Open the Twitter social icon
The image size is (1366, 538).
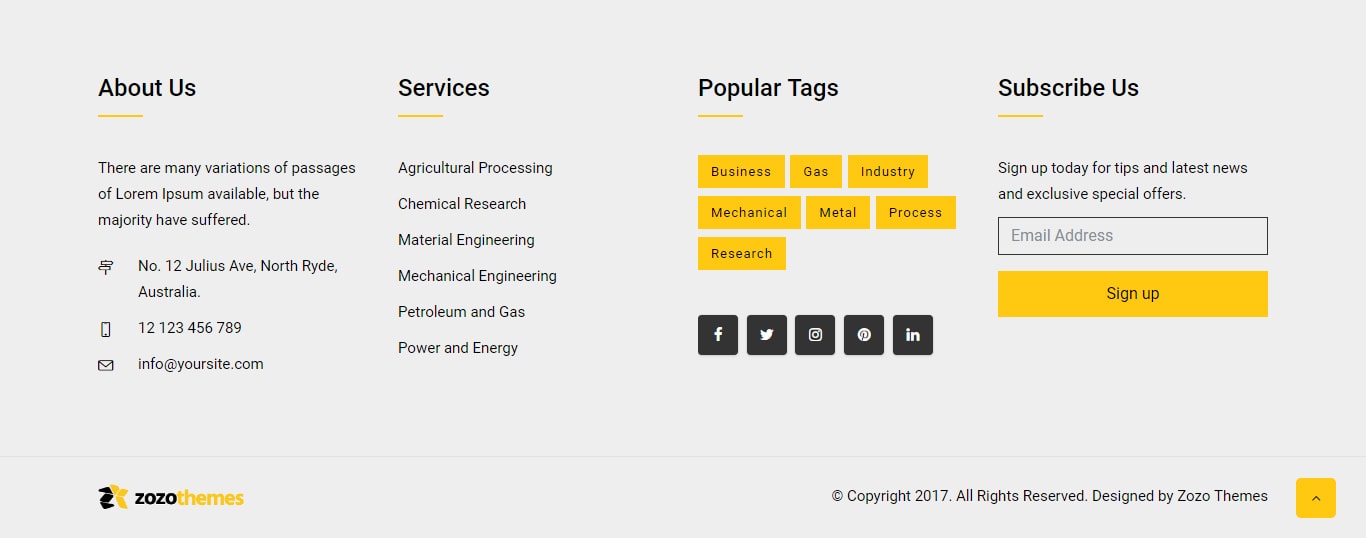(x=767, y=335)
